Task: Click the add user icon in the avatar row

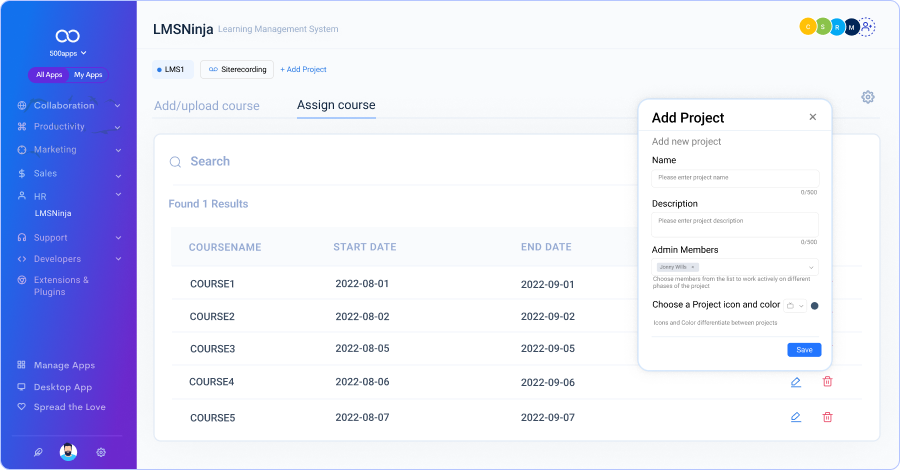Action: [x=867, y=28]
